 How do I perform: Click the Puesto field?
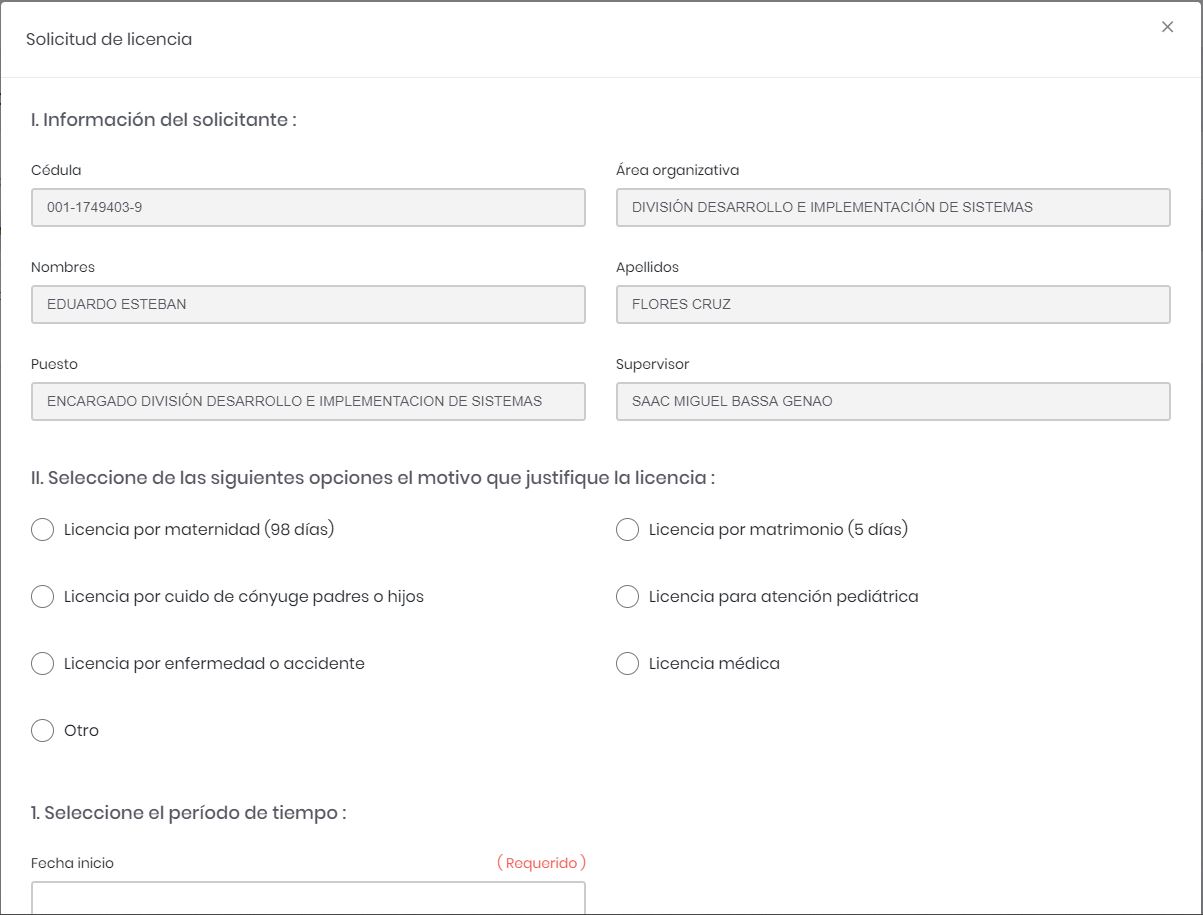308,402
